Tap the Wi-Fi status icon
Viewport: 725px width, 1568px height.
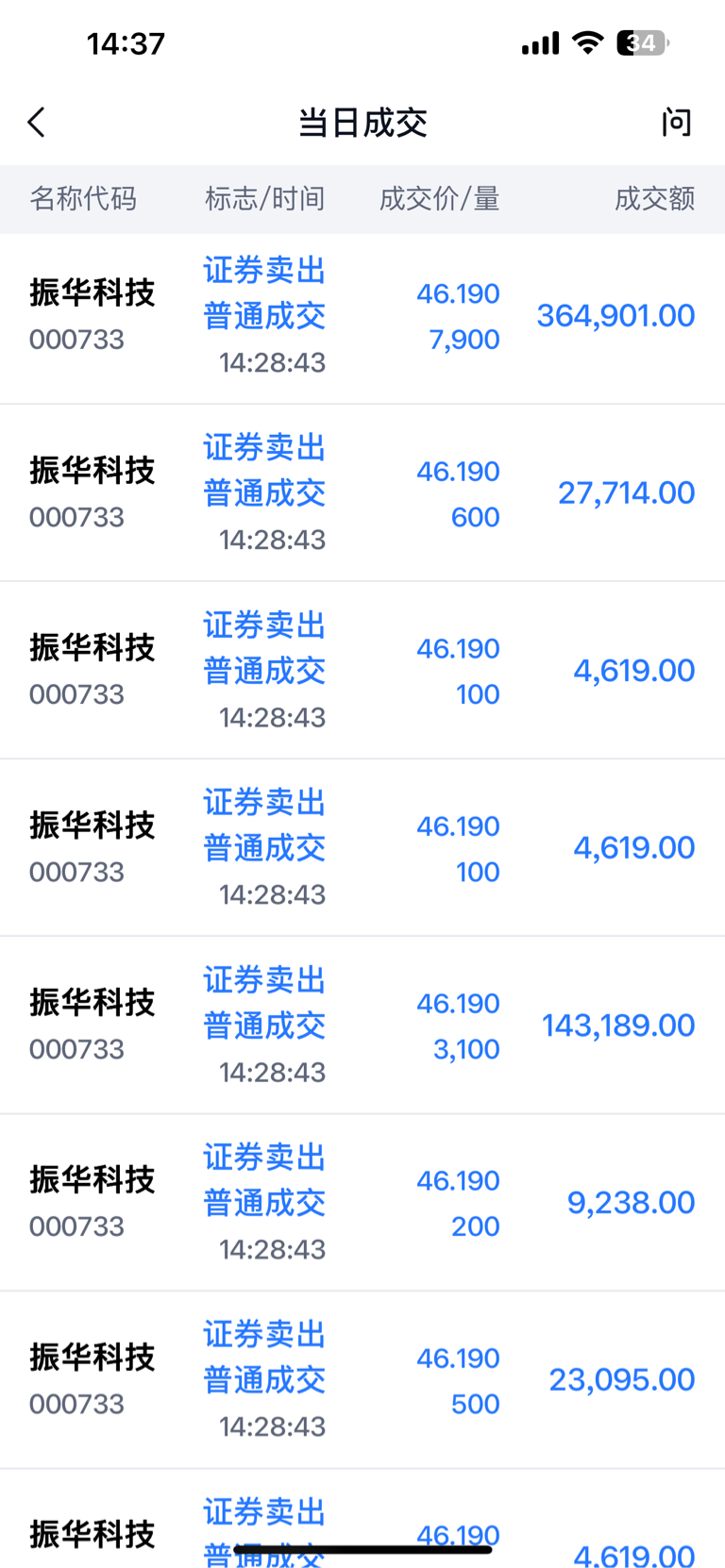click(588, 42)
